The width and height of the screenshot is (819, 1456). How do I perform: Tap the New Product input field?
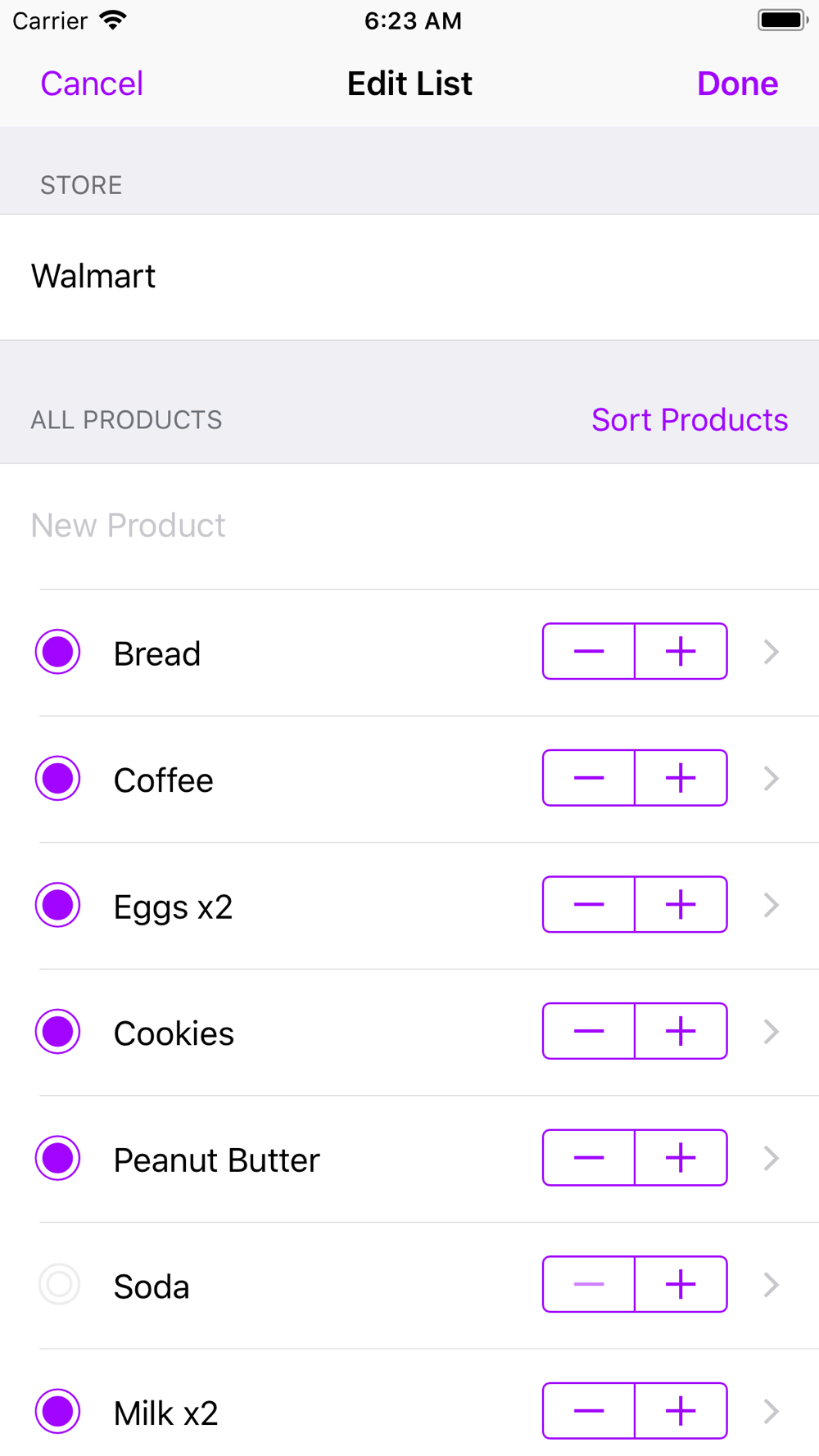[x=328, y=526]
